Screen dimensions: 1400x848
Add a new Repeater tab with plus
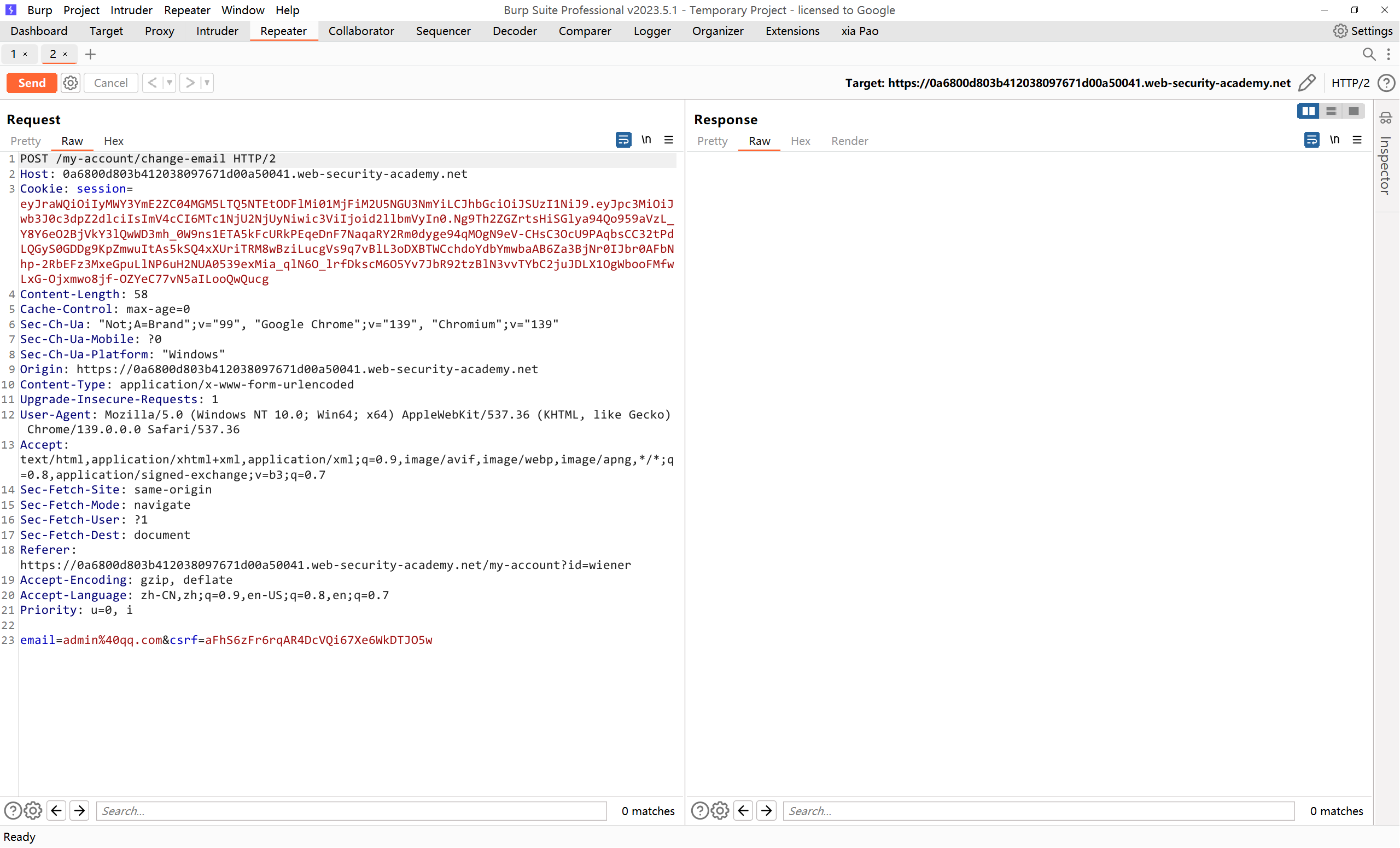click(90, 54)
